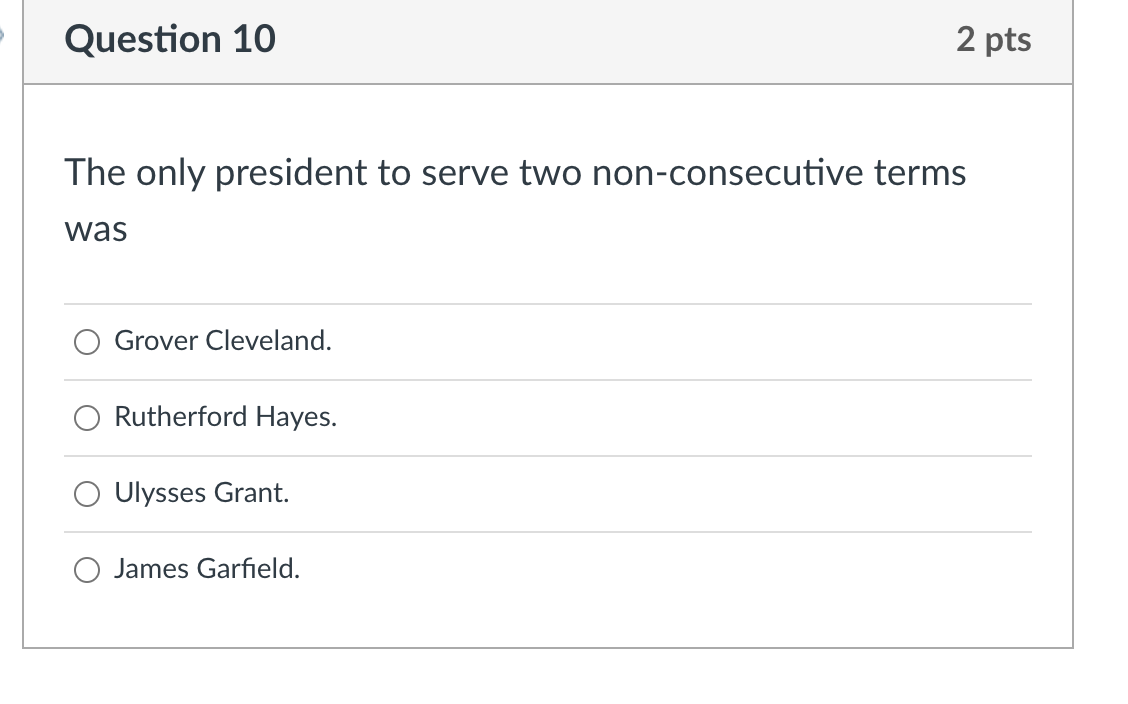
Task: Pick the James Garfield radio button
Action: coord(87,570)
